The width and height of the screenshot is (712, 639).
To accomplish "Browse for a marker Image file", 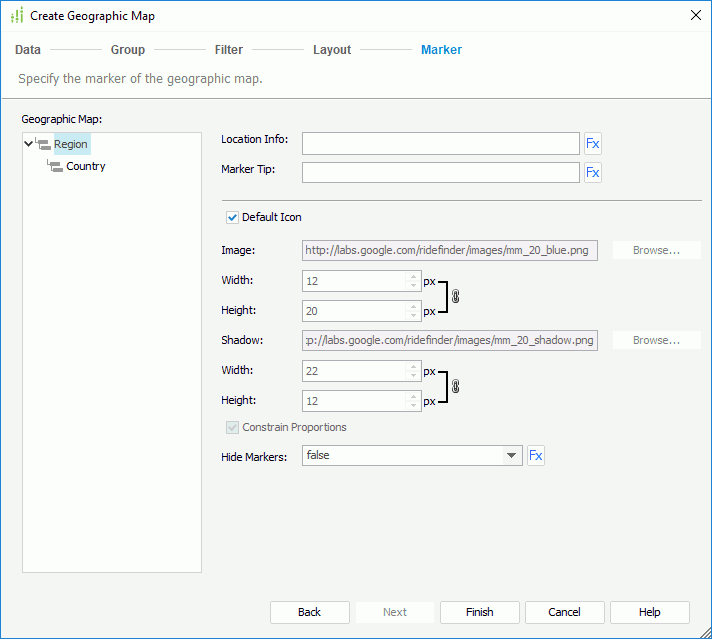I will [x=657, y=250].
